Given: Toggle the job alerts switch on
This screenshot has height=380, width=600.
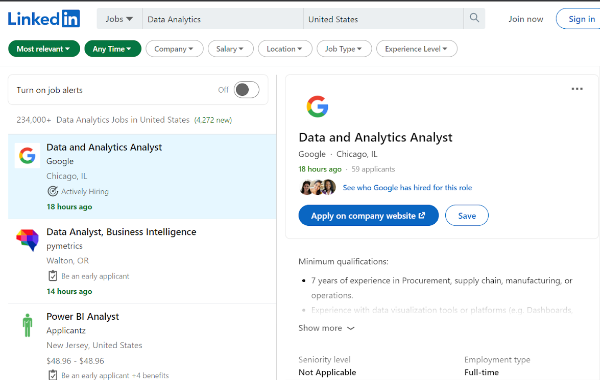Looking at the screenshot, I should (x=246, y=90).
